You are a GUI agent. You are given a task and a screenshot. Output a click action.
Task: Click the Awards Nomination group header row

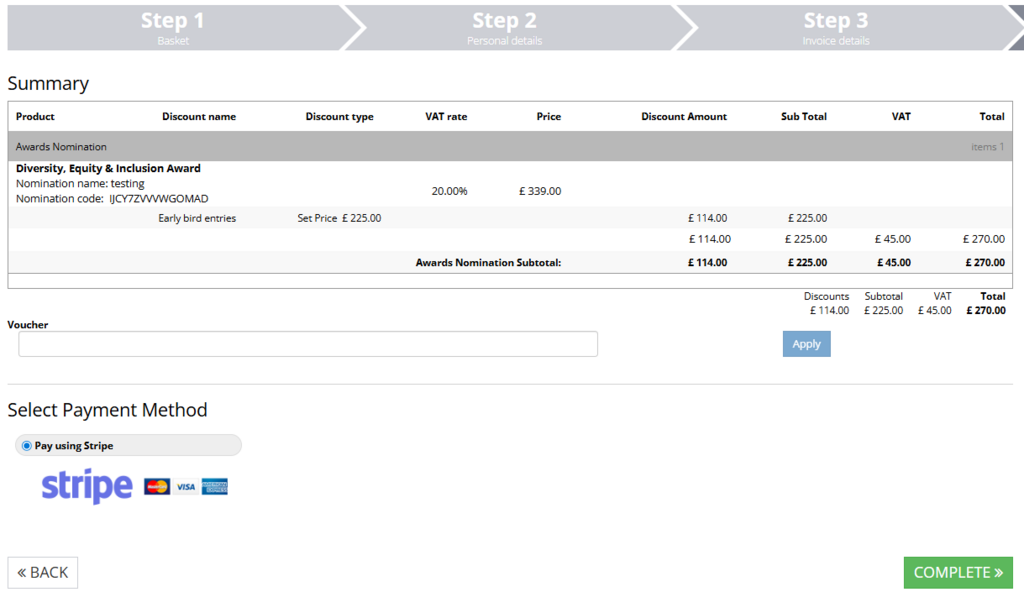tap(510, 147)
